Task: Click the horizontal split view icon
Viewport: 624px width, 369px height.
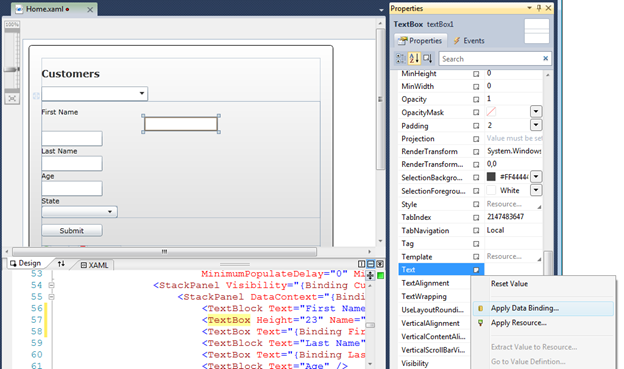Action: click(x=371, y=264)
